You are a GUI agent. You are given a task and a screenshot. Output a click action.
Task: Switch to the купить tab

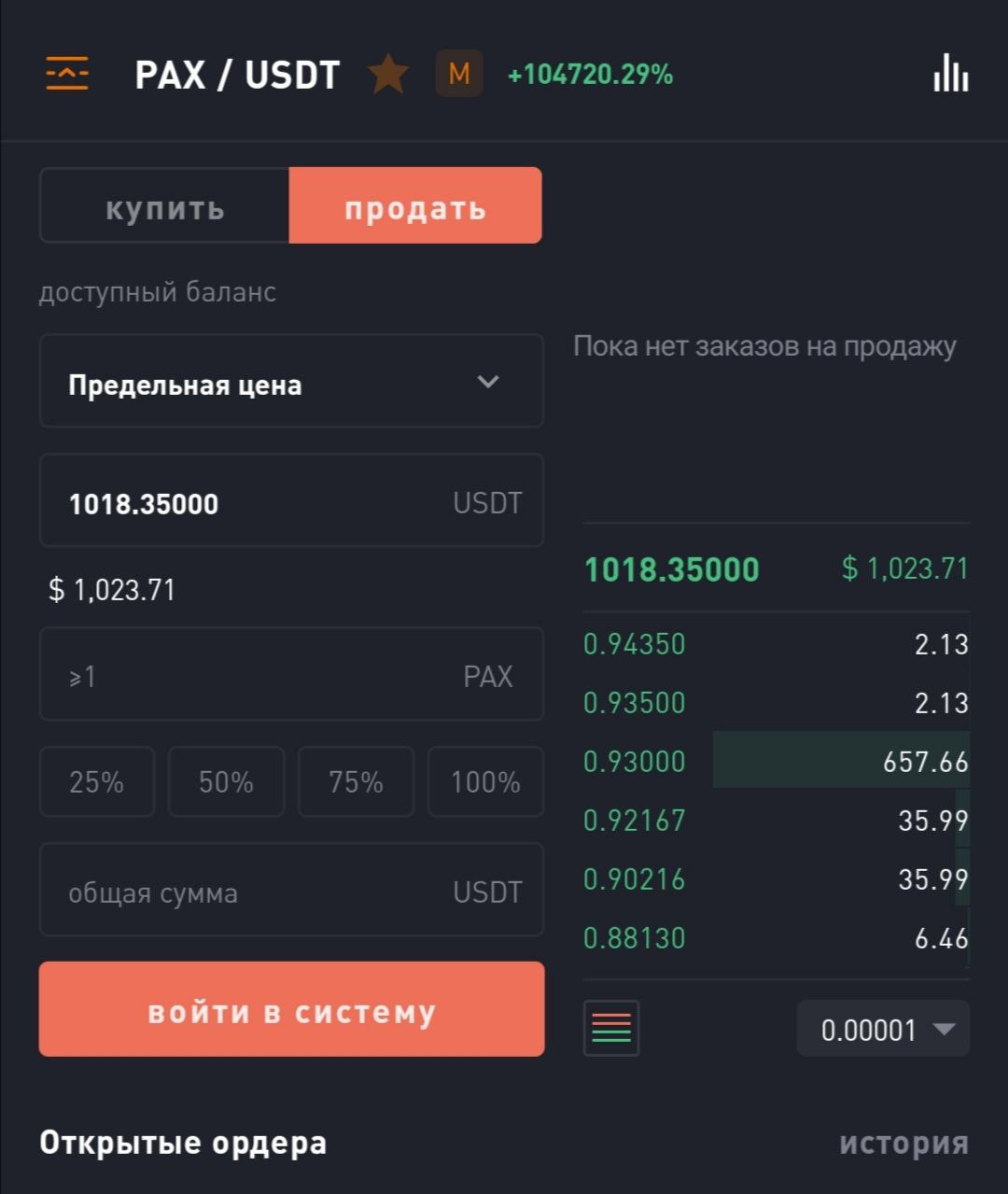[x=165, y=206]
